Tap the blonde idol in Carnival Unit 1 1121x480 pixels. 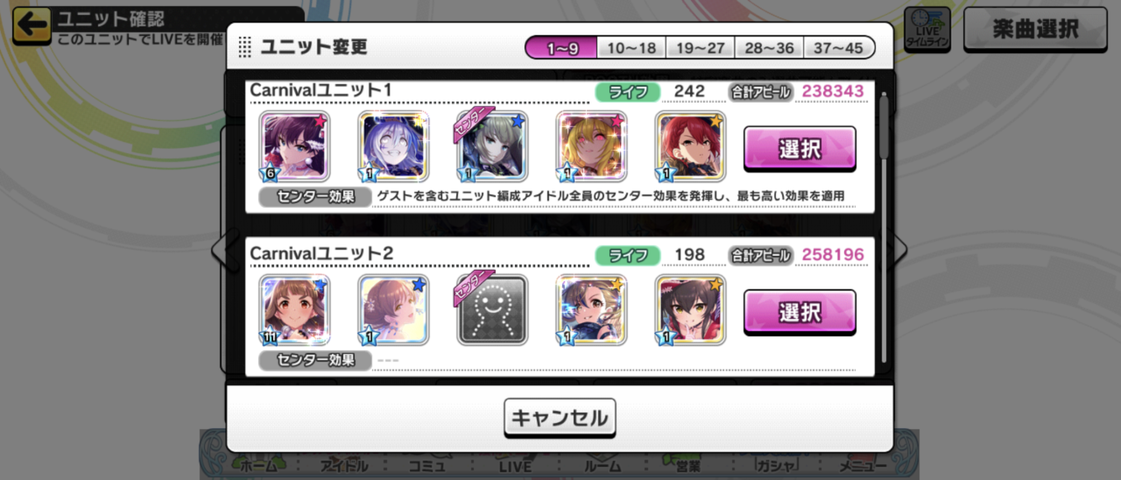pyautogui.click(x=591, y=146)
